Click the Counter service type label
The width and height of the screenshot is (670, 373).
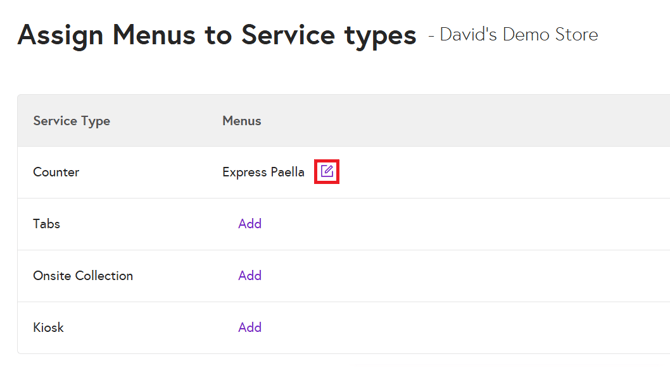(x=56, y=172)
